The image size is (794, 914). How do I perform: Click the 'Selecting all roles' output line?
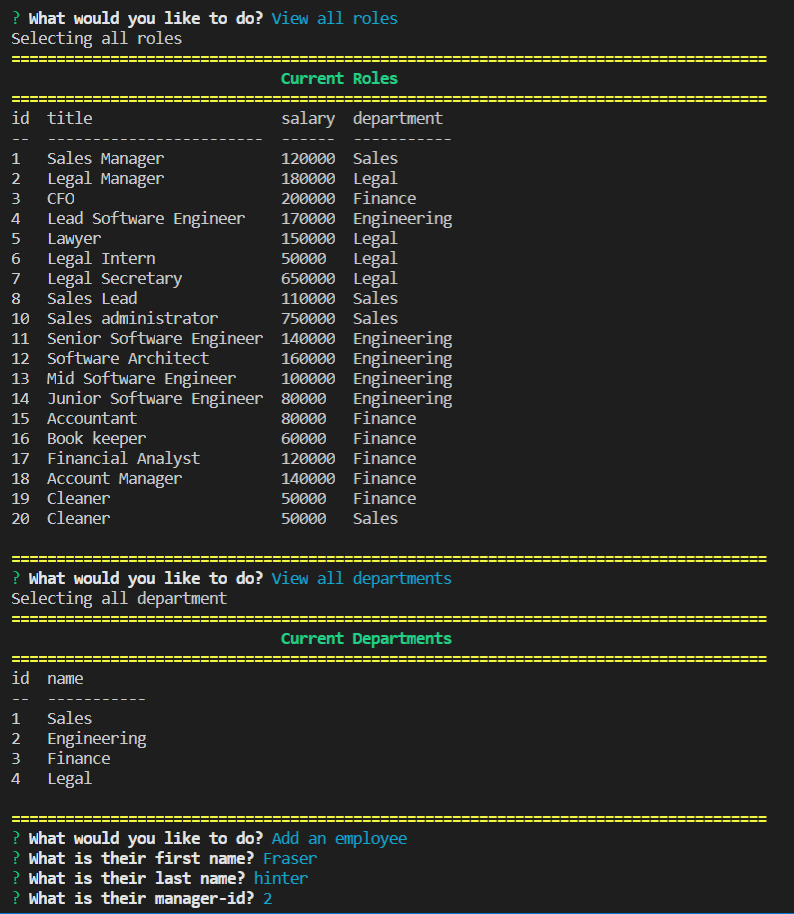click(x=97, y=39)
